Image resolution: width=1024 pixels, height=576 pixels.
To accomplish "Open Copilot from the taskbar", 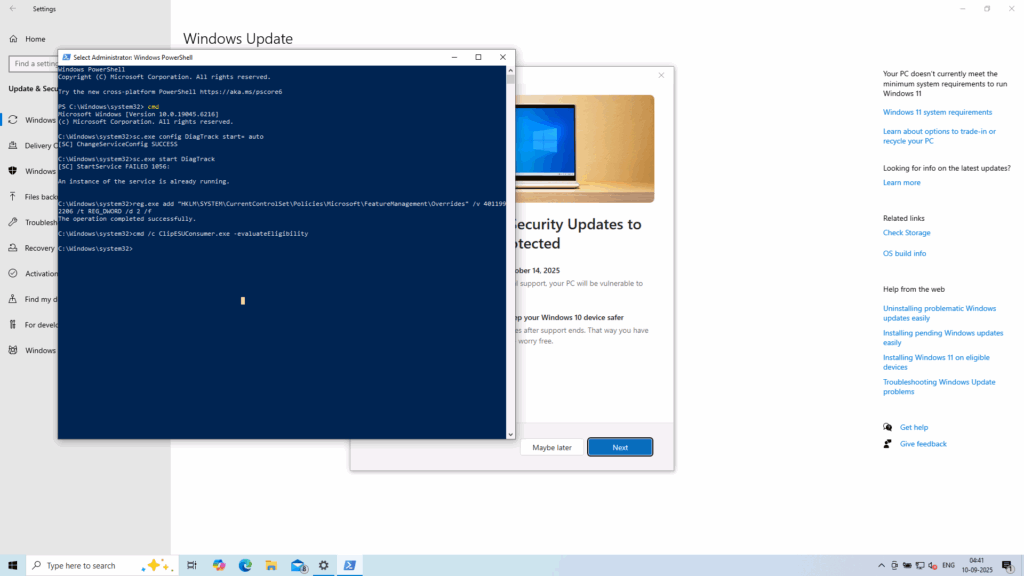I will 218,565.
